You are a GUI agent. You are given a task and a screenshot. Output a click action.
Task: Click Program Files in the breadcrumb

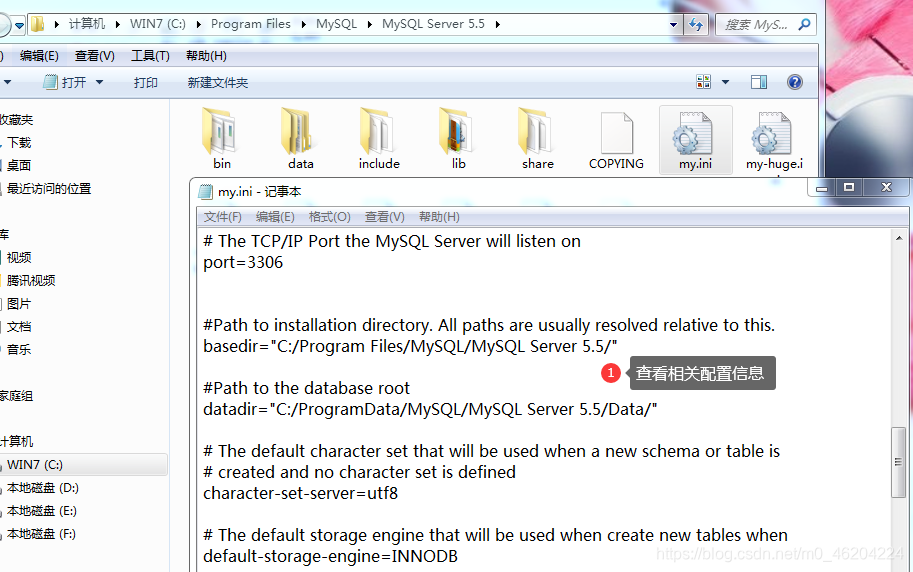(x=250, y=24)
